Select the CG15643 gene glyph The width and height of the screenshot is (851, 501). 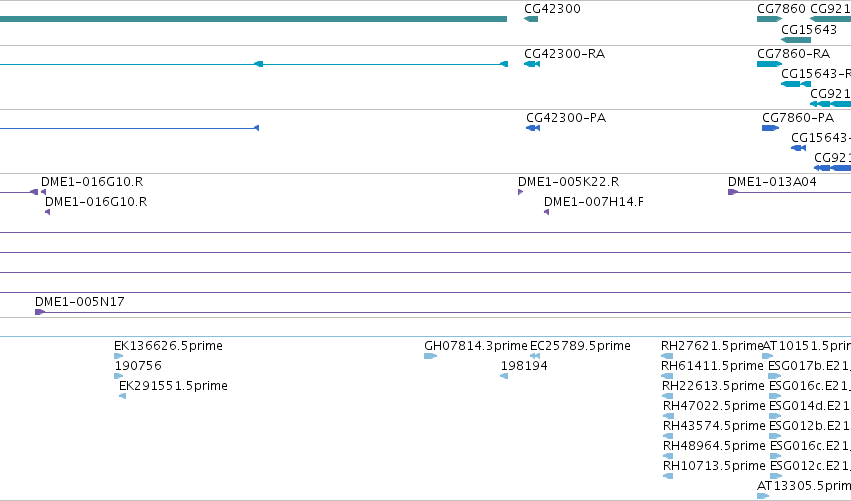pyautogui.click(x=796, y=40)
